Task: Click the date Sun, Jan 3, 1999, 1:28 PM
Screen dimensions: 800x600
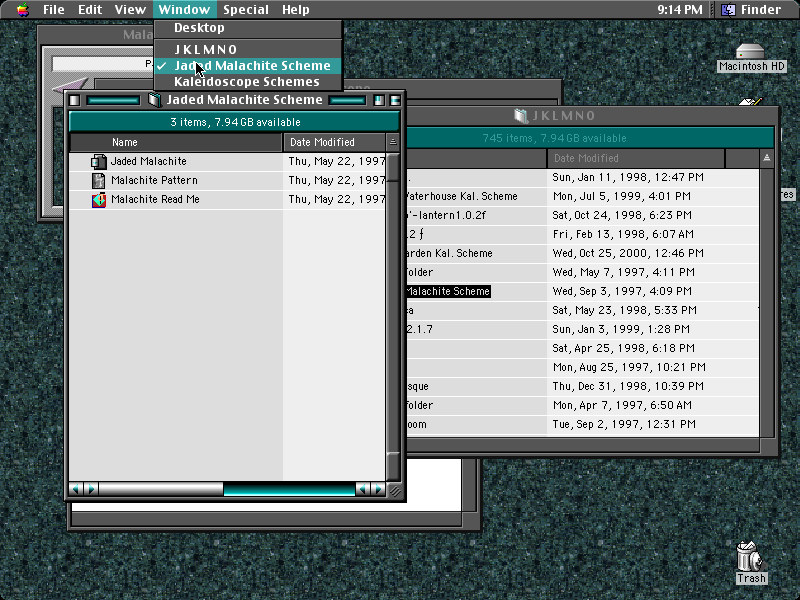Action: (621, 330)
